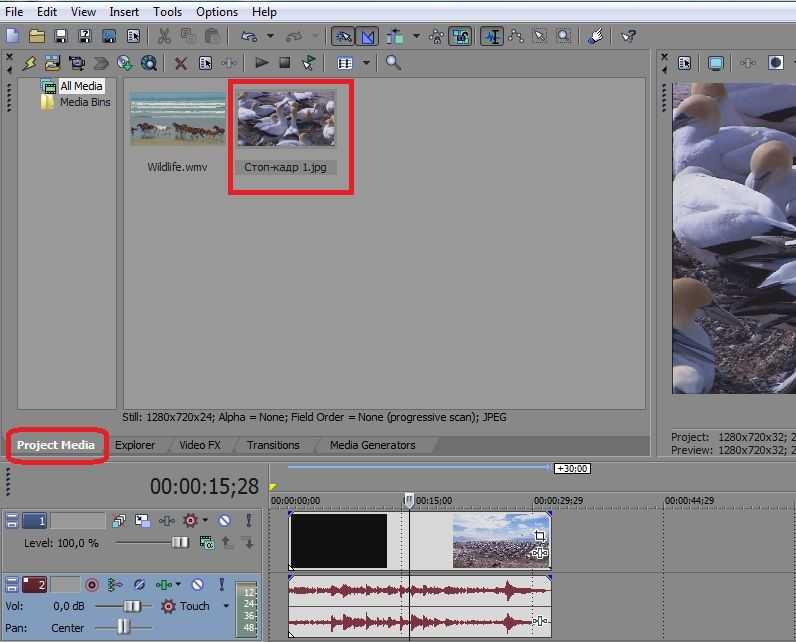The height and width of the screenshot is (642, 796).
Task: Arm audio track 2 for record
Action: (92, 585)
